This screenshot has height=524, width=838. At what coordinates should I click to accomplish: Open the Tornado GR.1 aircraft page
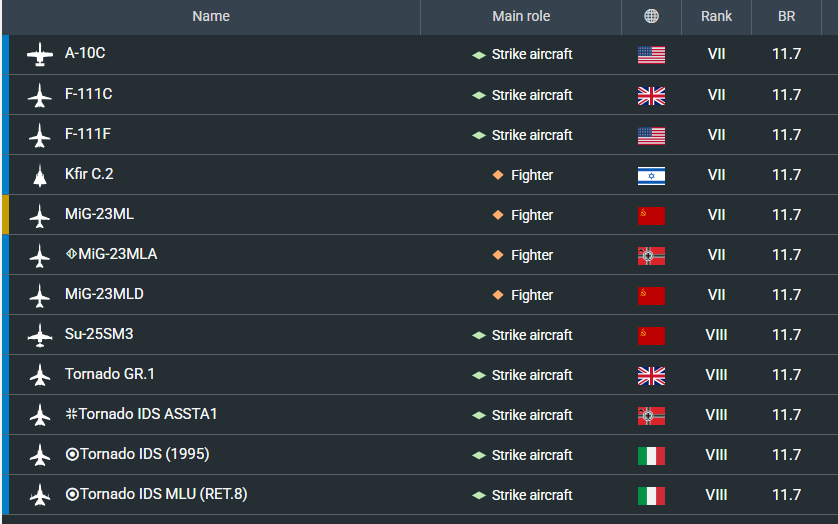tap(110, 374)
